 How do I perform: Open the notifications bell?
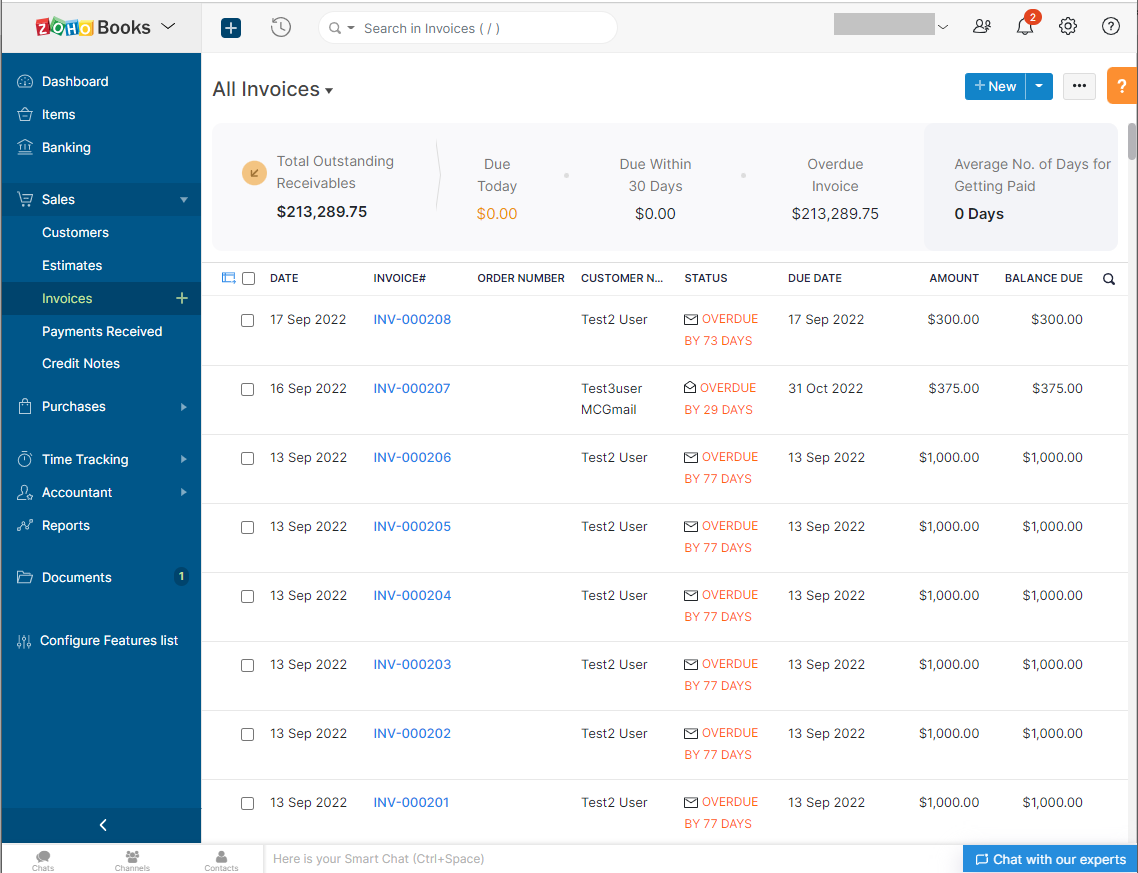click(x=1025, y=27)
